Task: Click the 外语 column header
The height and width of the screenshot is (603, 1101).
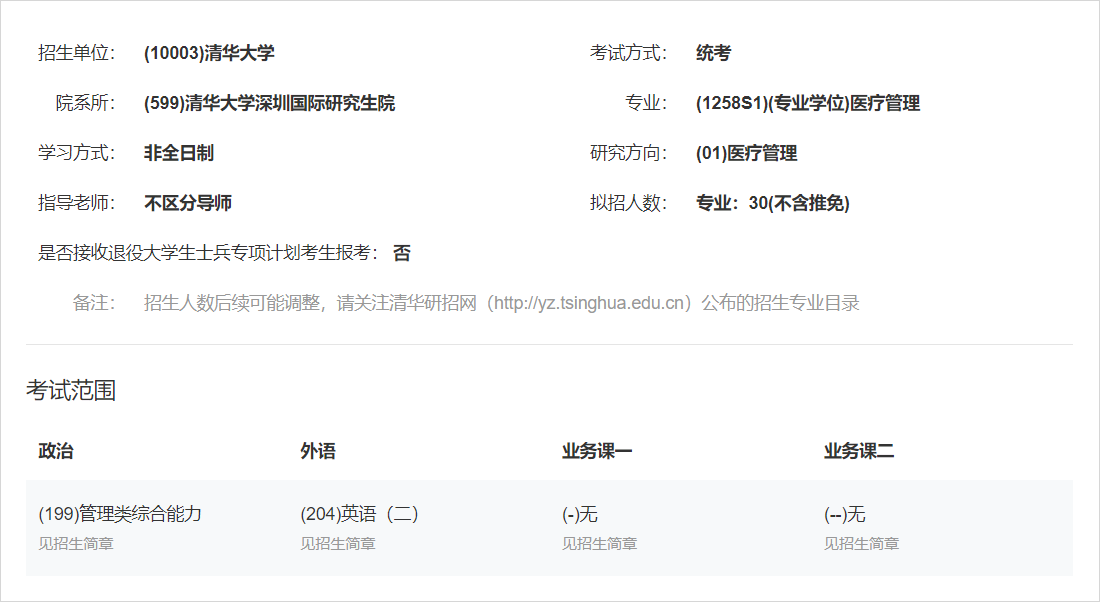Action: (x=317, y=451)
